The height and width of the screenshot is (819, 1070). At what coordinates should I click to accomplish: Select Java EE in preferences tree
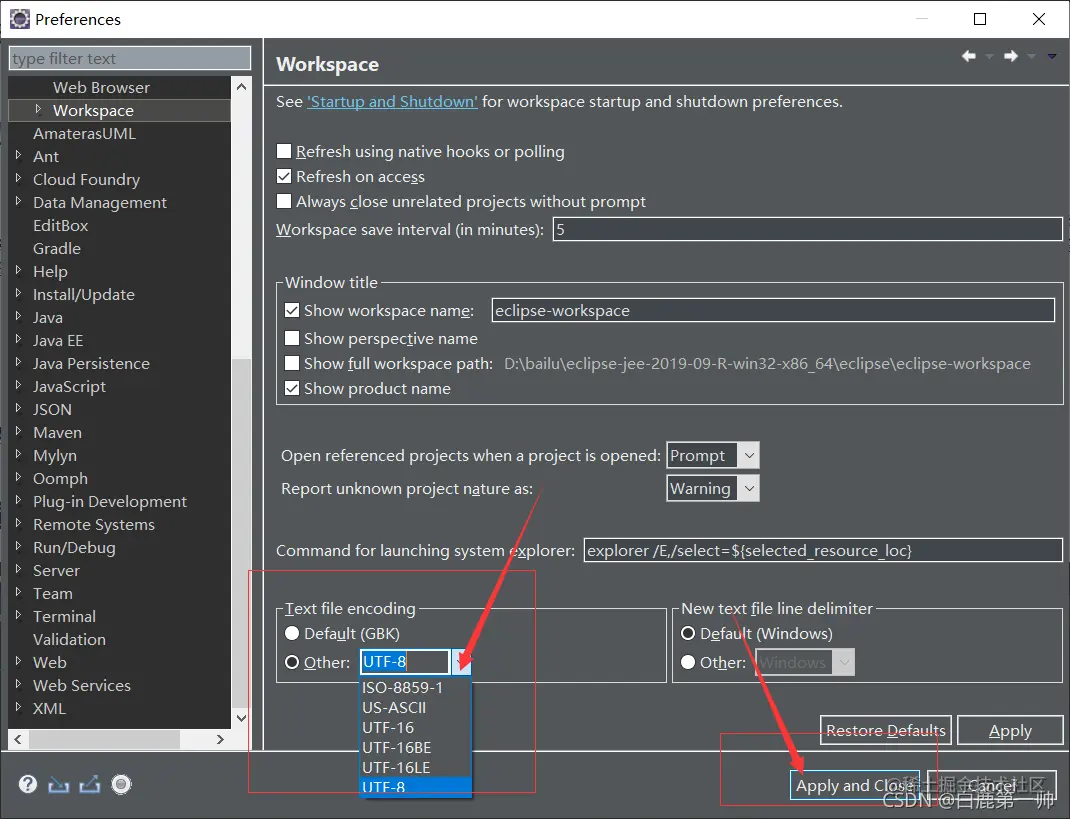tap(58, 341)
